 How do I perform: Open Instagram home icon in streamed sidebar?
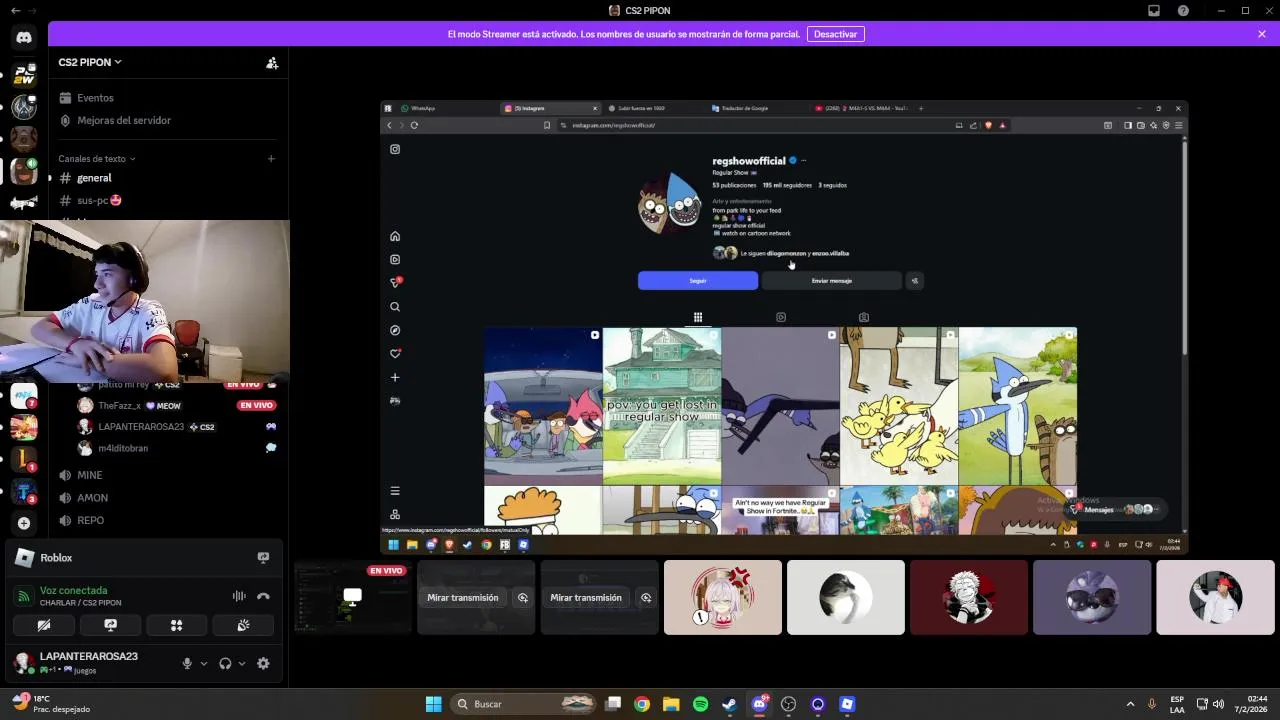click(x=395, y=236)
